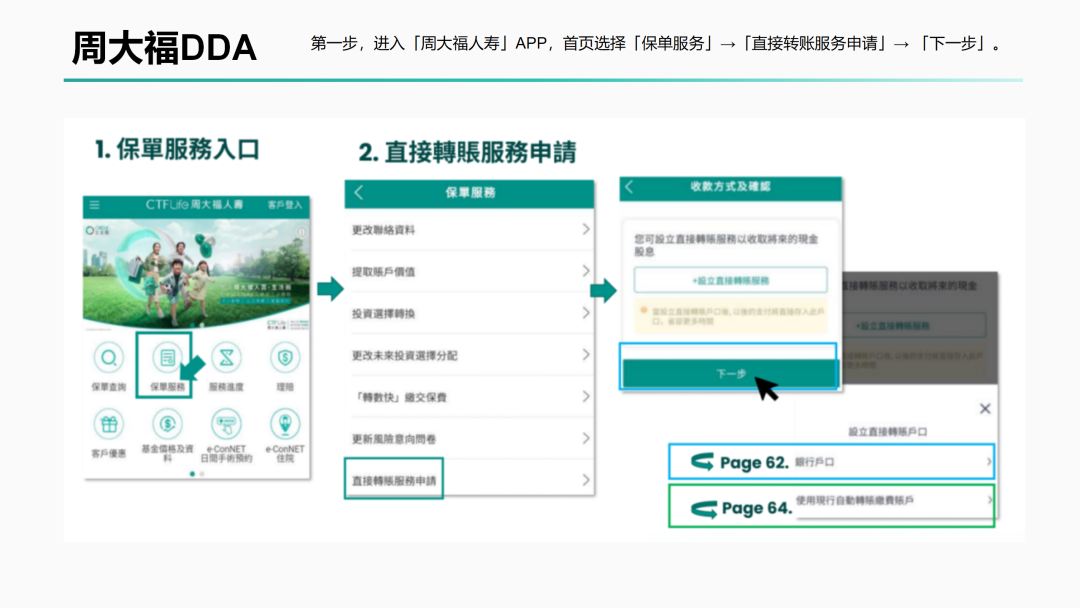Select e-ConNET 日間手術預約 icon
1080x608 pixels.
[x=226, y=424]
